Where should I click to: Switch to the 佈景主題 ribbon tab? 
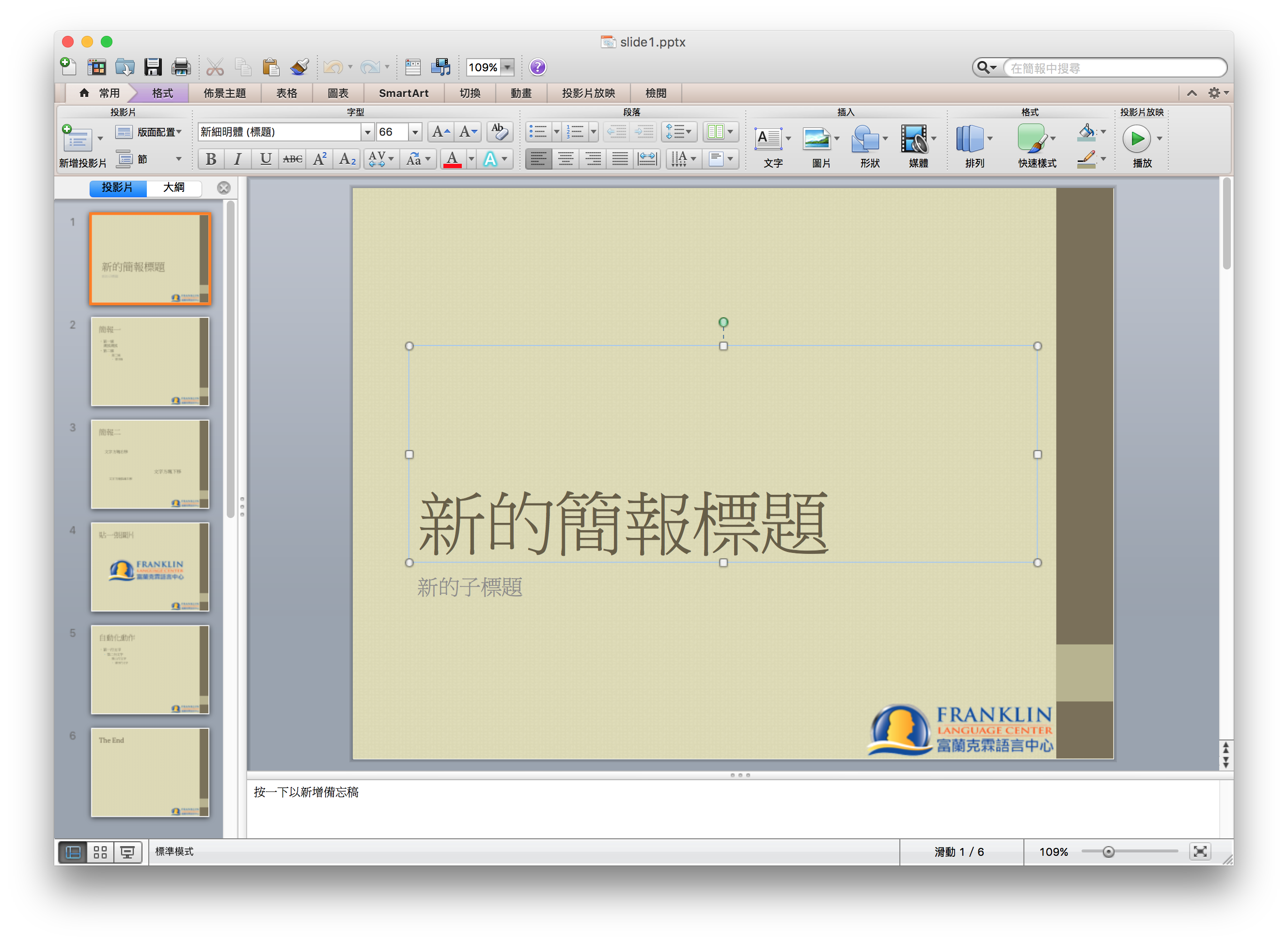(x=224, y=93)
